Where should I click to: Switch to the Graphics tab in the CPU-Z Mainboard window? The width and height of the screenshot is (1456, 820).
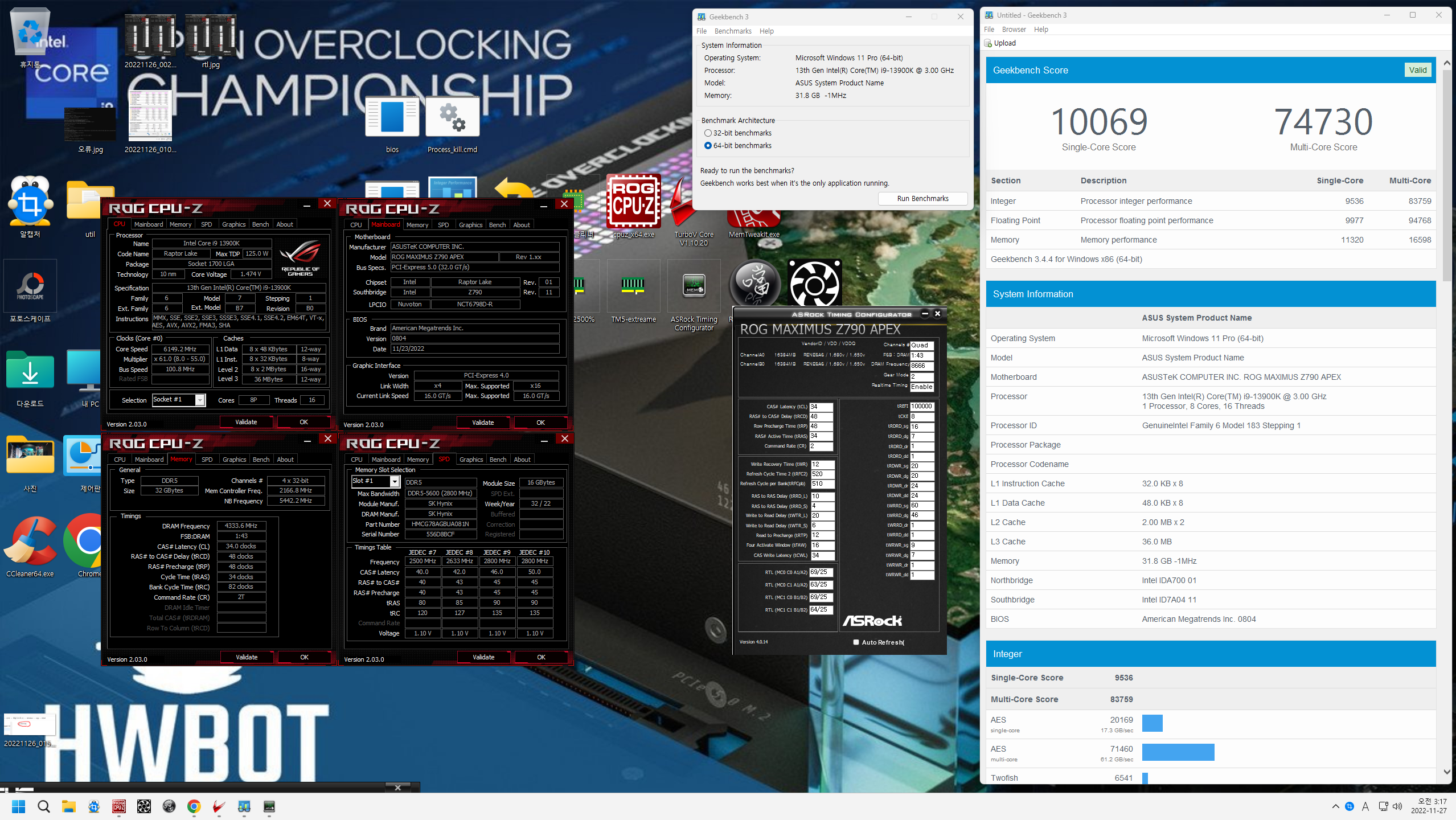470,225
